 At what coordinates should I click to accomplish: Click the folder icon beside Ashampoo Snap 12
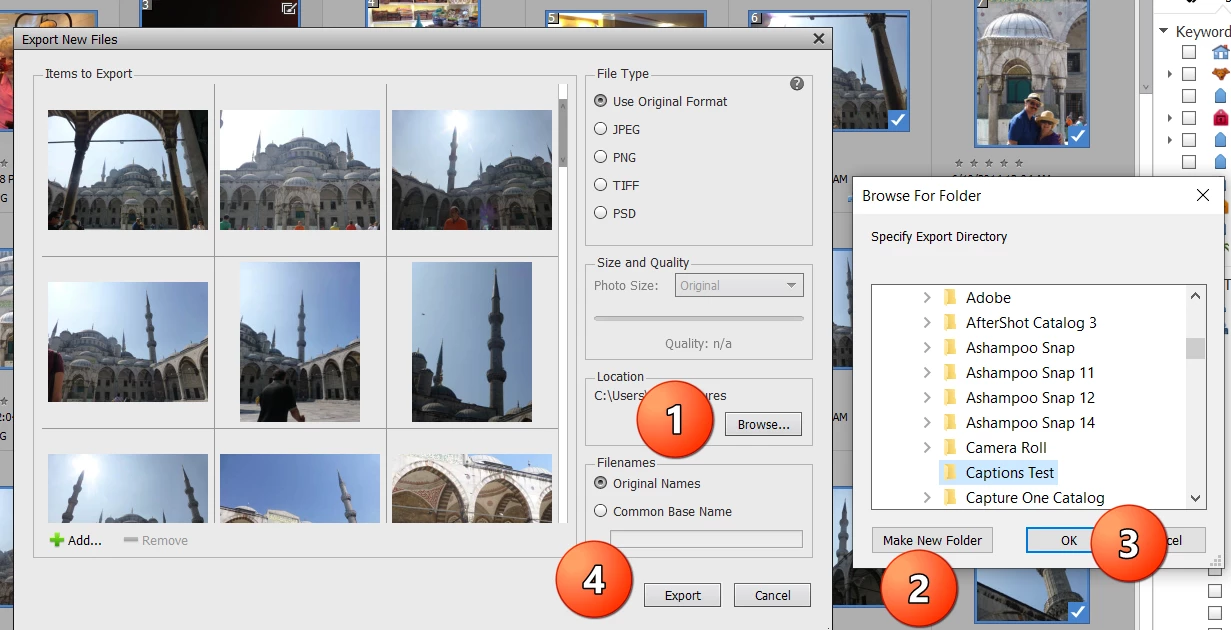coord(951,397)
